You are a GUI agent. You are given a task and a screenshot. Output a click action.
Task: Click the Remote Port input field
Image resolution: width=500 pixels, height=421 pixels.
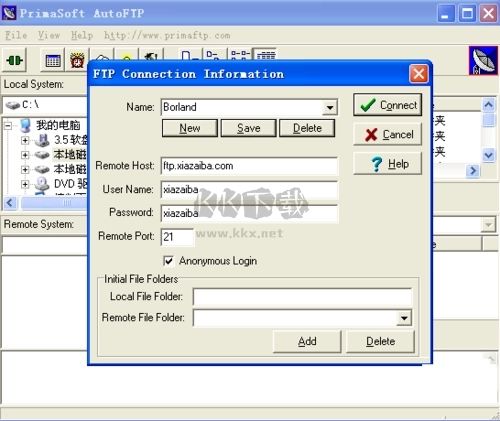tap(177, 237)
